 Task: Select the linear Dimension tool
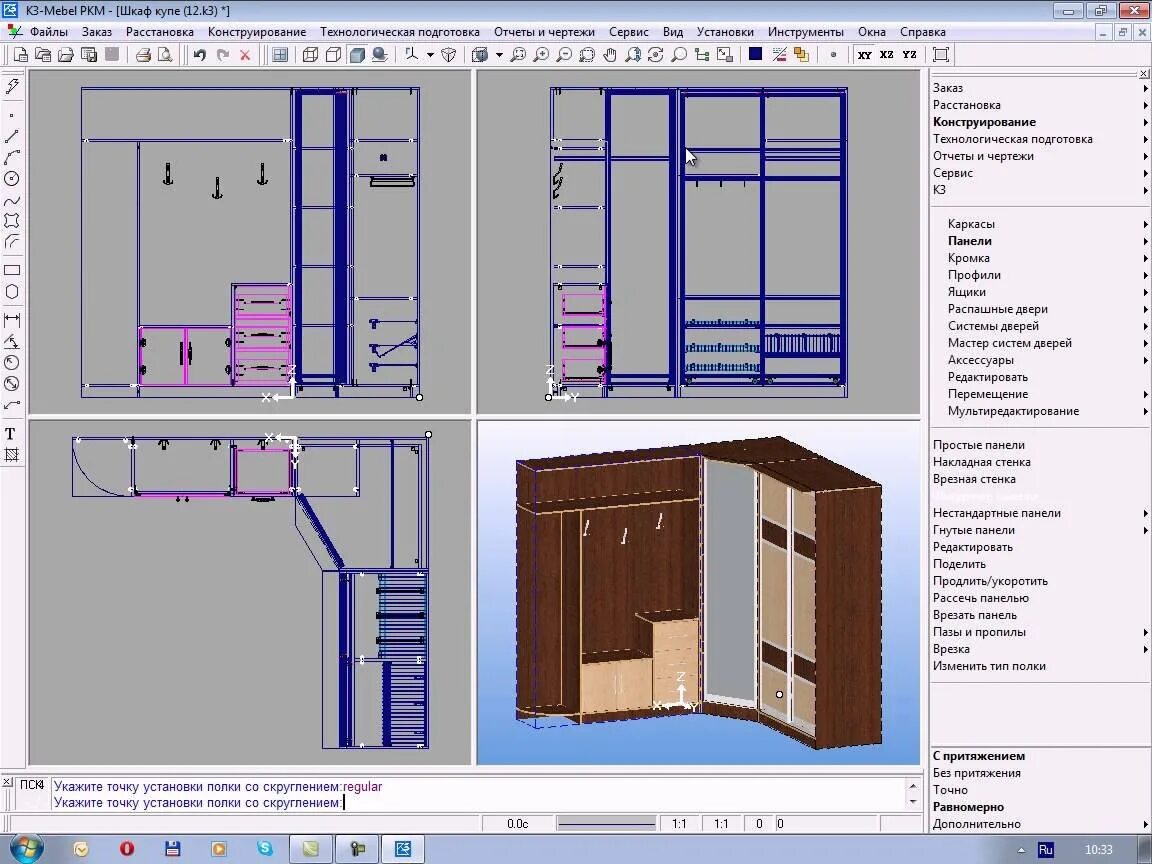12,320
